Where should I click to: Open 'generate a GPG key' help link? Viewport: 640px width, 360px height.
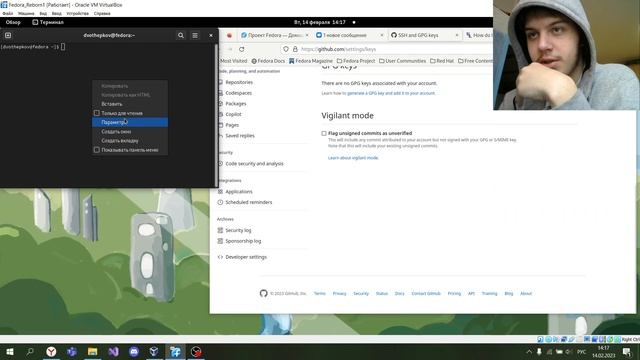(x=391, y=93)
